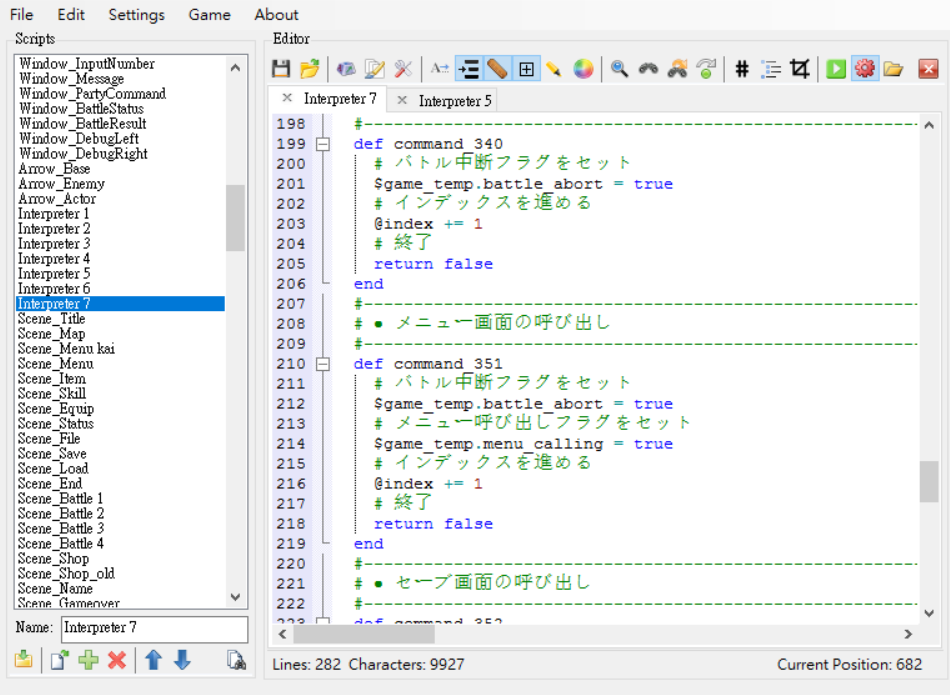Screen dimensions: 950x695
Task: Click the editor scroll right arrow
Action: 908,634
